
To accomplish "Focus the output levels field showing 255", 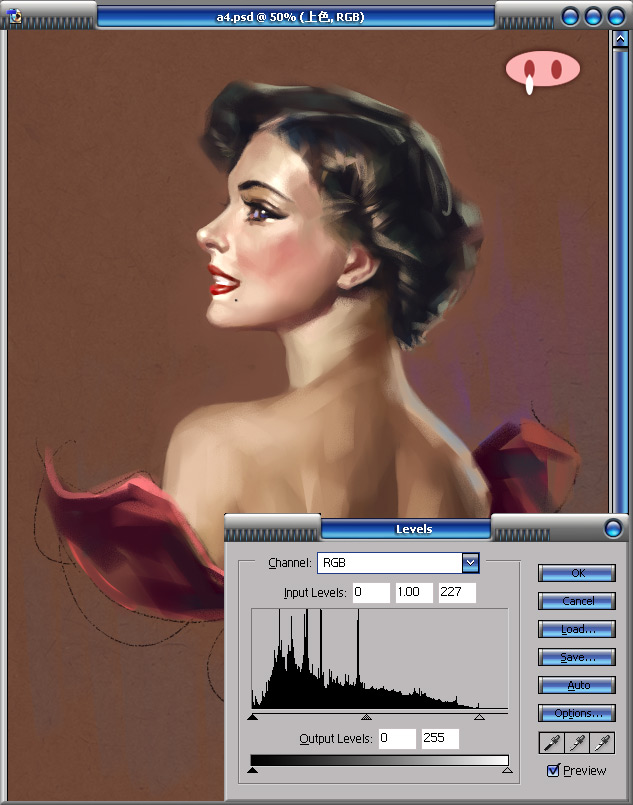I will [440, 738].
